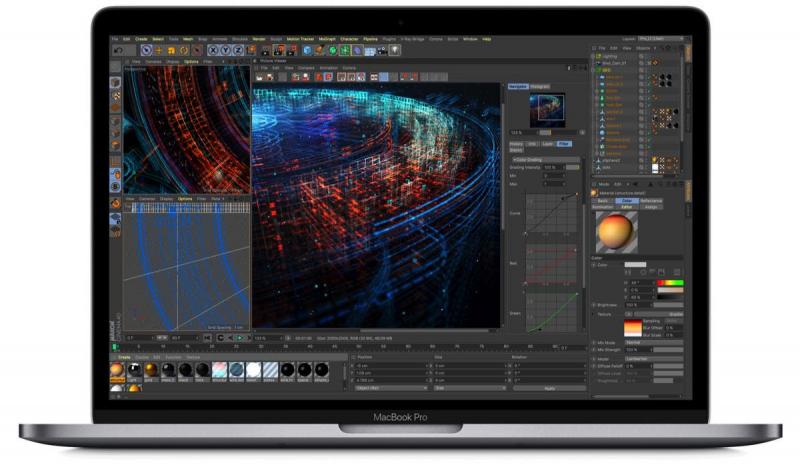Click the HSV color spectrum bar

670,282
